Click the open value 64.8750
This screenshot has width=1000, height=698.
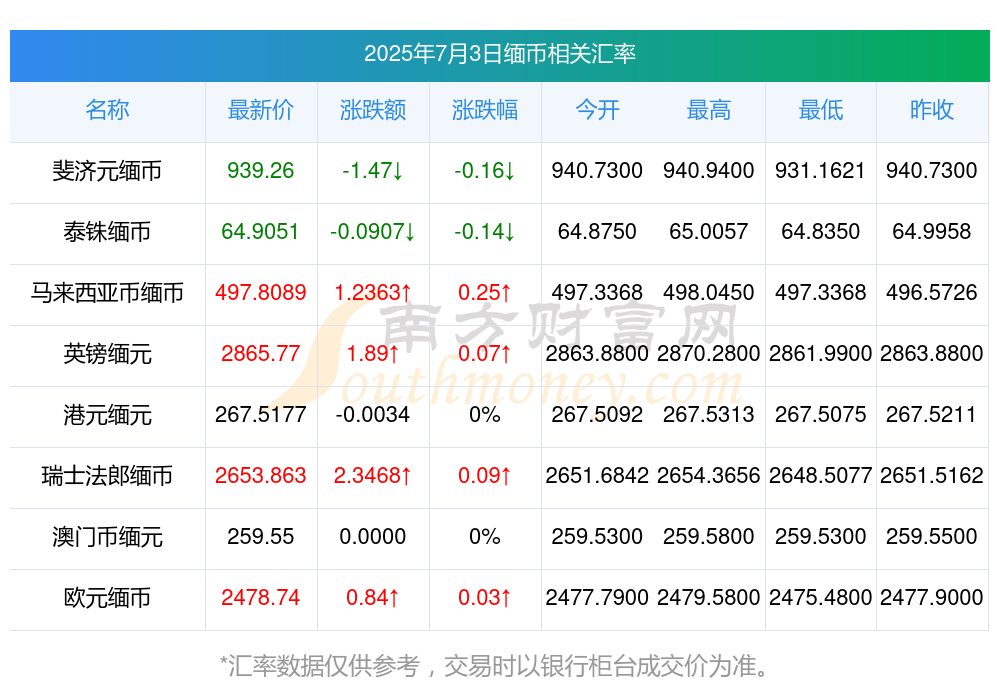point(597,231)
